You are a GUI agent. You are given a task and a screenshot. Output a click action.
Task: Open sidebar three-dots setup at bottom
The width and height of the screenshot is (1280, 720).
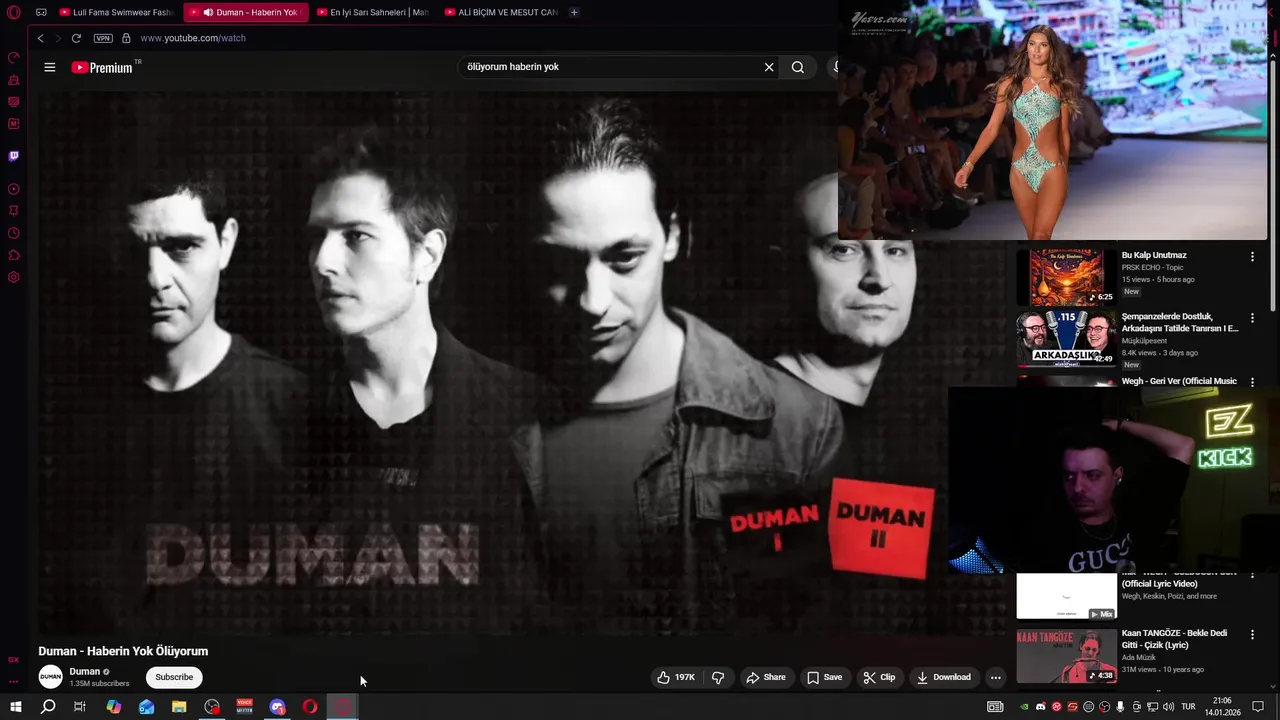coord(13,682)
